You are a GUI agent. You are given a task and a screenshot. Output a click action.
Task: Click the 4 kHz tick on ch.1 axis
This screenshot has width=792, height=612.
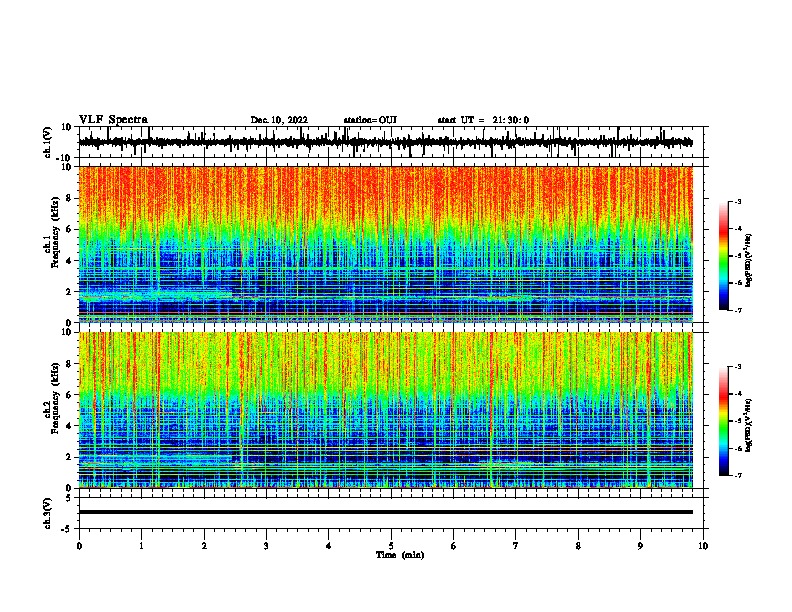[70, 261]
